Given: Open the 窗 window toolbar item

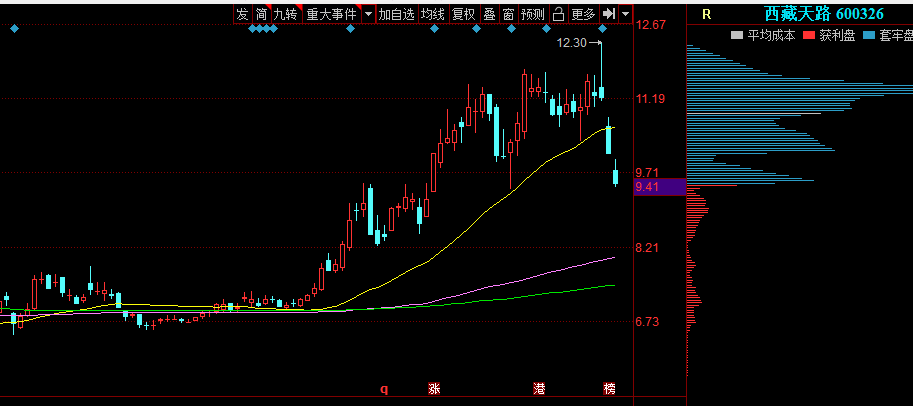Looking at the screenshot, I should pyautogui.click(x=508, y=14).
